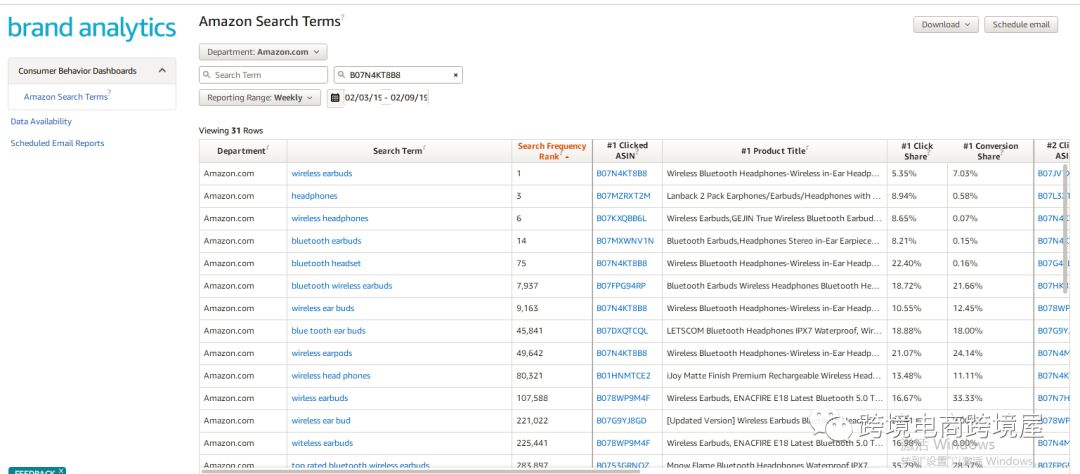Screen dimensions: 1080x474
Task: Click the Lanback 2 Pack Earphones product title
Action: point(773,196)
